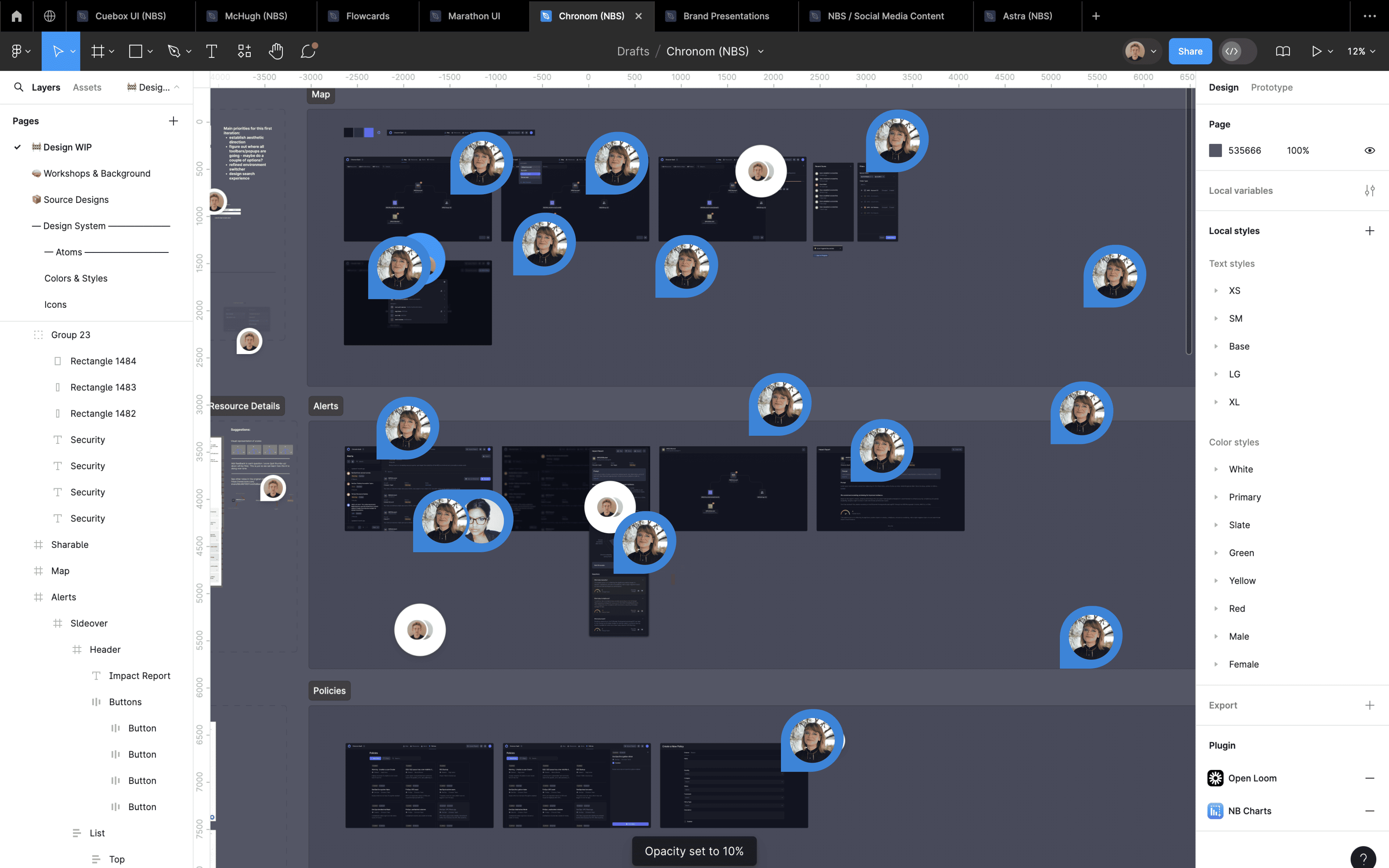Image resolution: width=1389 pixels, height=868 pixels.
Task: Select the Rectangle 1484 layer
Action: (103, 361)
